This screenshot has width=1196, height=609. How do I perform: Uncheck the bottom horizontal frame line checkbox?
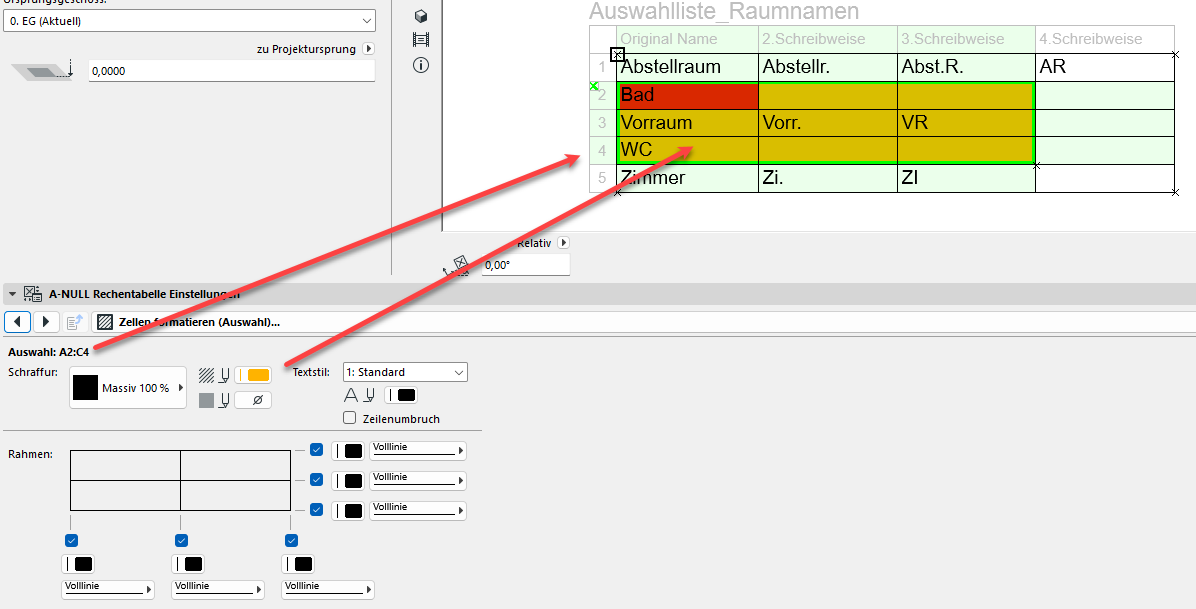(x=317, y=510)
